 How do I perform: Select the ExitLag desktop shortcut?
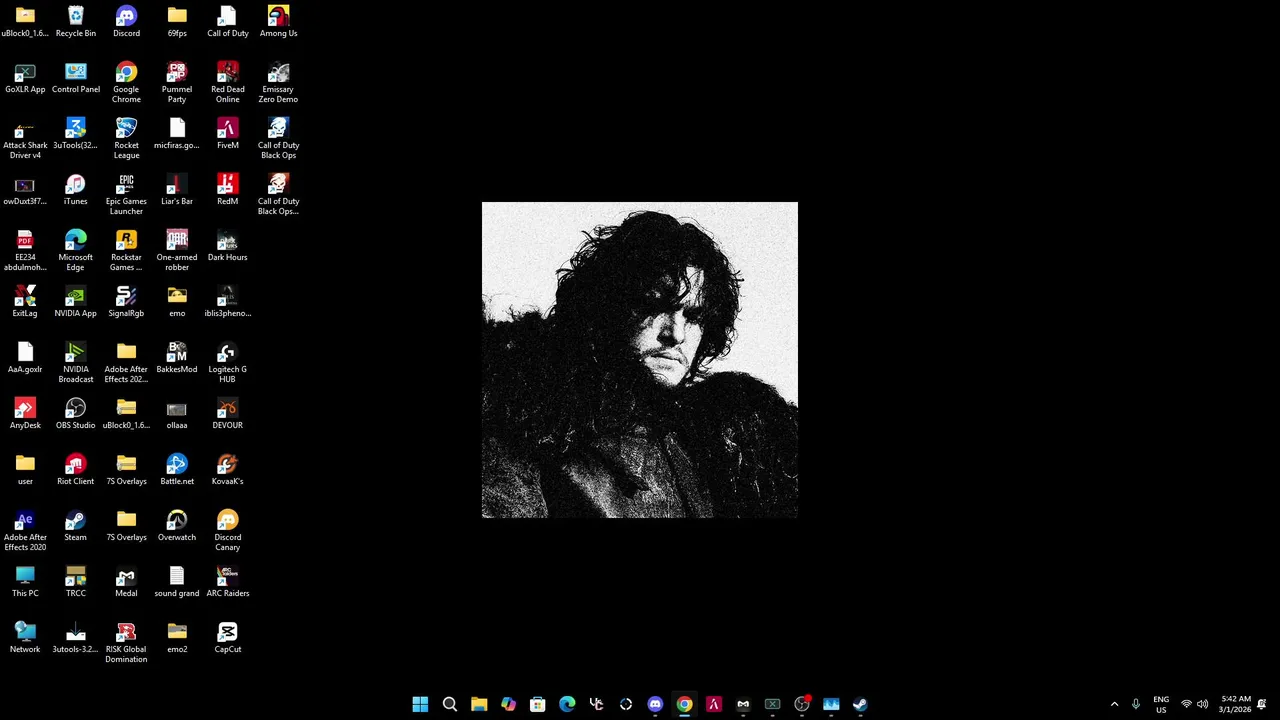[25, 302]
